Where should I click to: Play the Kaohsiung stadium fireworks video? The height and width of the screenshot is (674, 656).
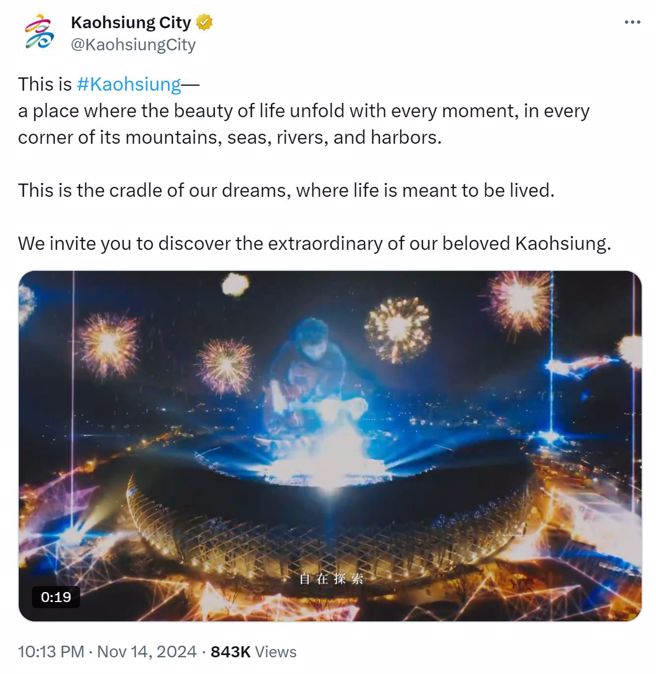pos(330,446)
